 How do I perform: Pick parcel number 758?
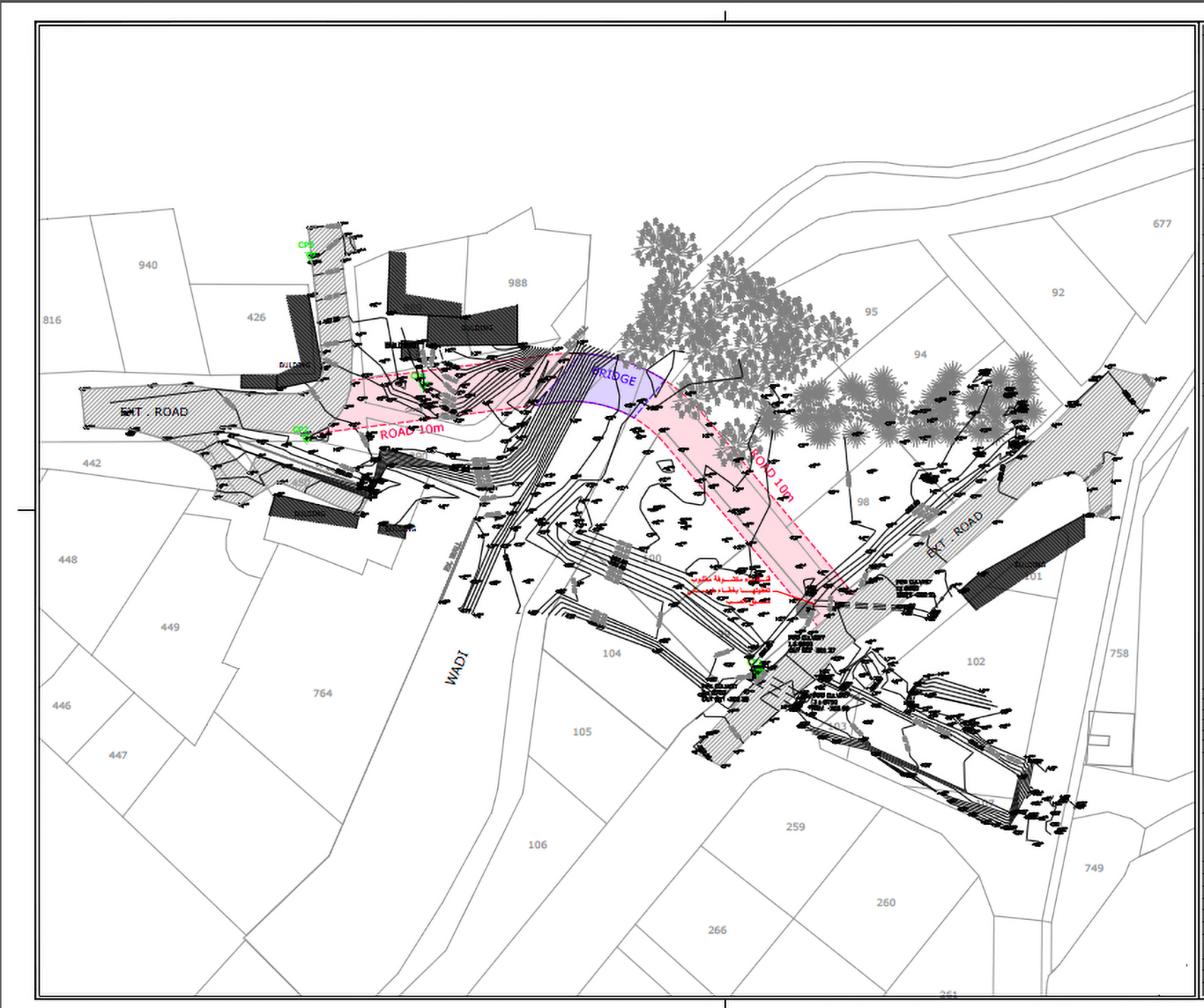1119,654
